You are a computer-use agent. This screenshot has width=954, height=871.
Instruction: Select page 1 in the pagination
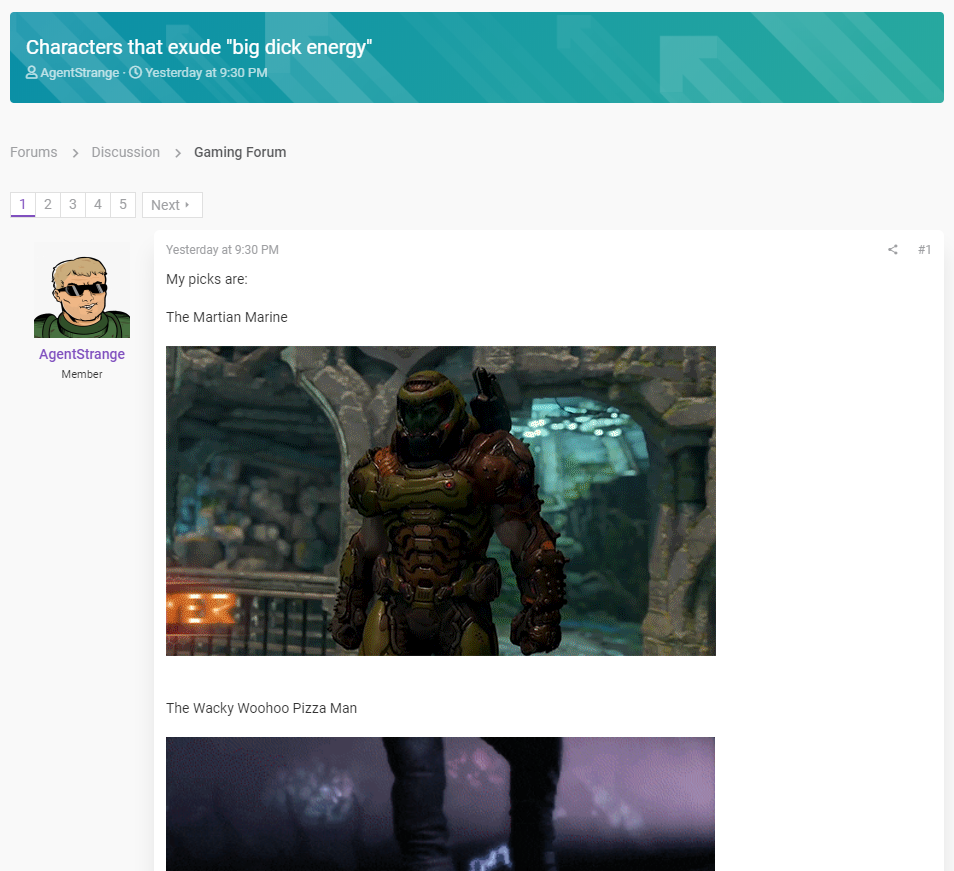pyautogui.click(x=23, y=204)
